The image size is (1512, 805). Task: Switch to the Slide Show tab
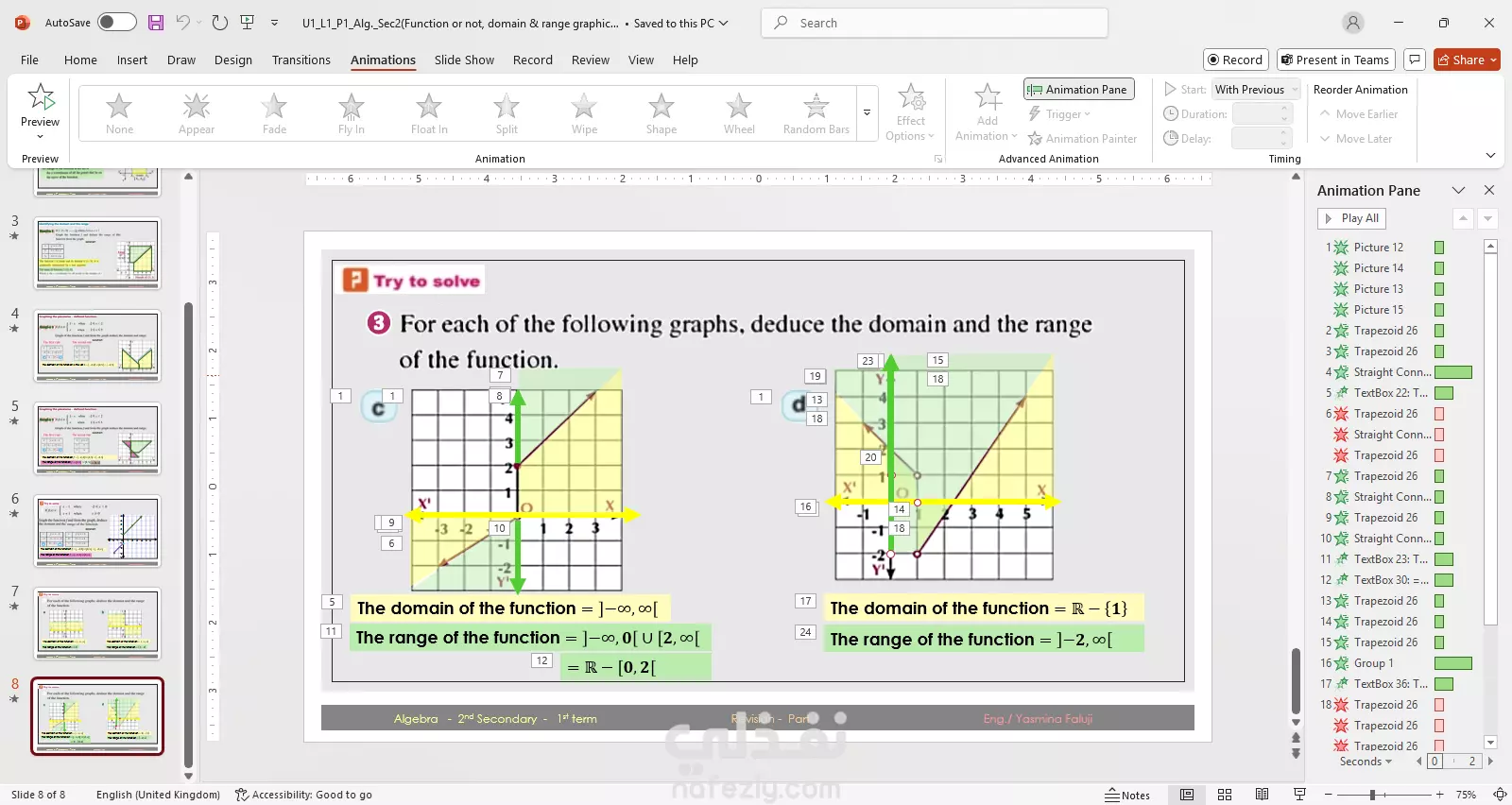[x=464, y=60]
